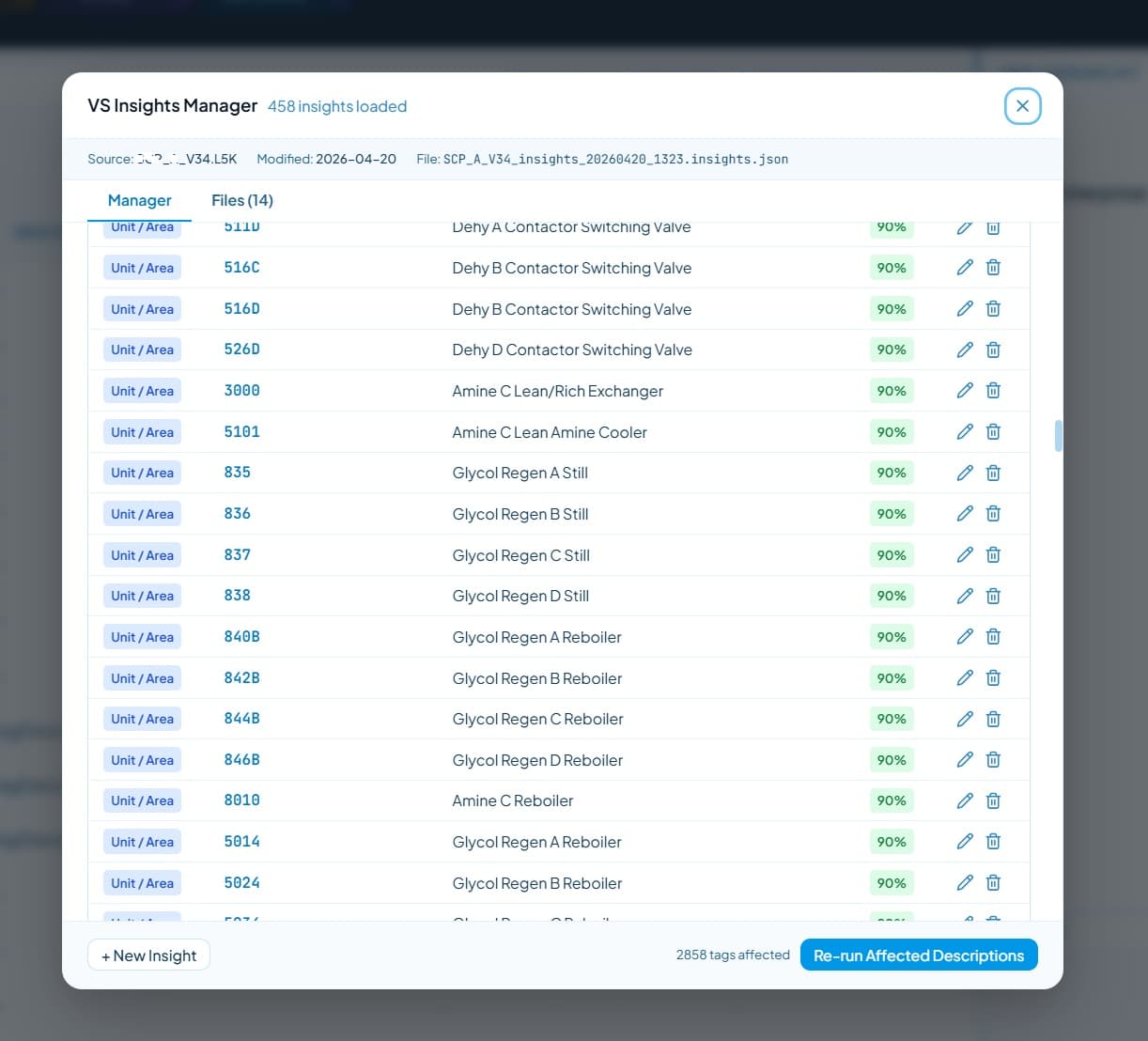Edit the 838 Glycol Regen D Still insight
Image resolution: width=1148 pixels, height=1041 pixels.
coord(965,596)
